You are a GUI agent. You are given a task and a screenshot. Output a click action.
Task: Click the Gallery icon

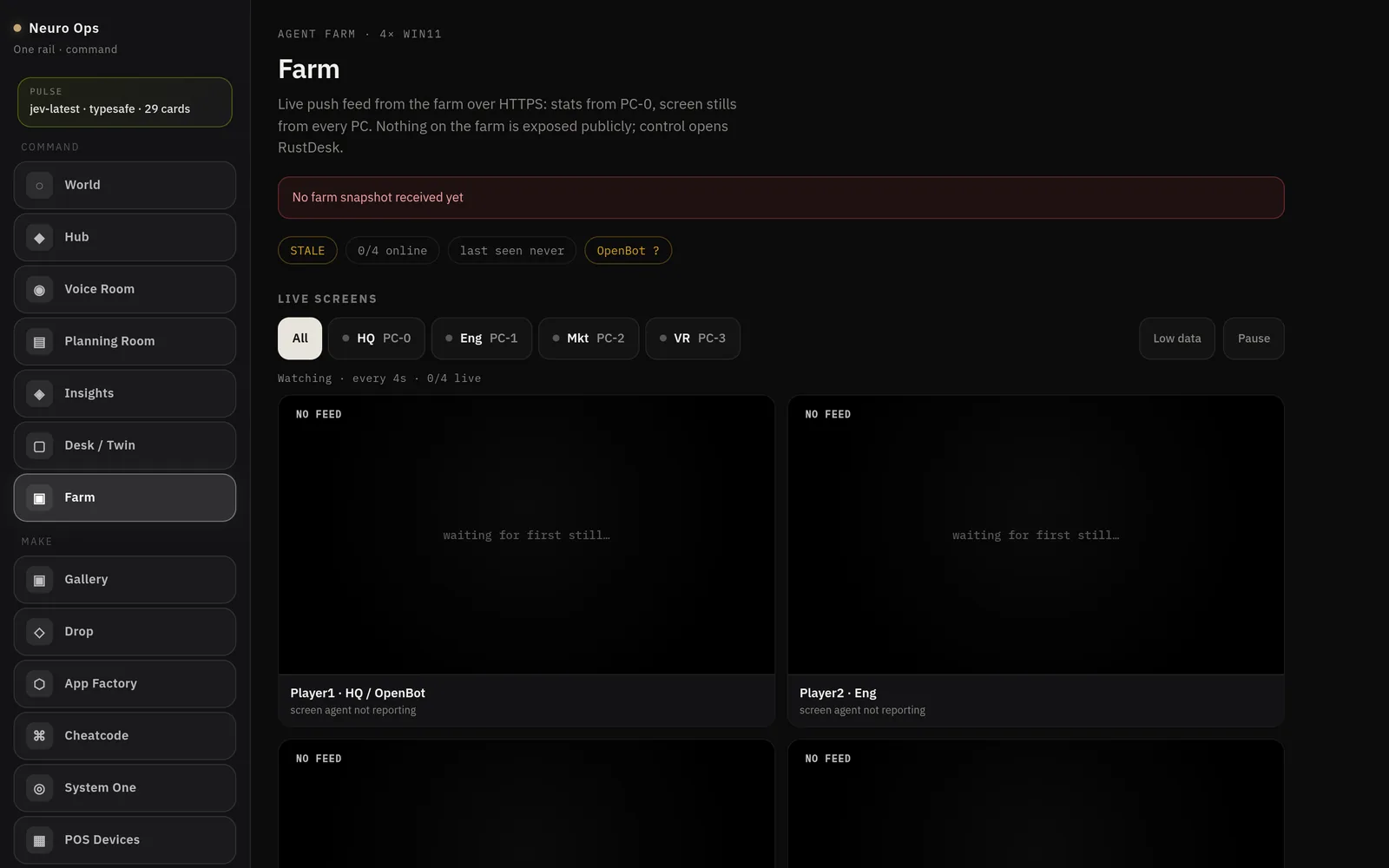[39, 579]
